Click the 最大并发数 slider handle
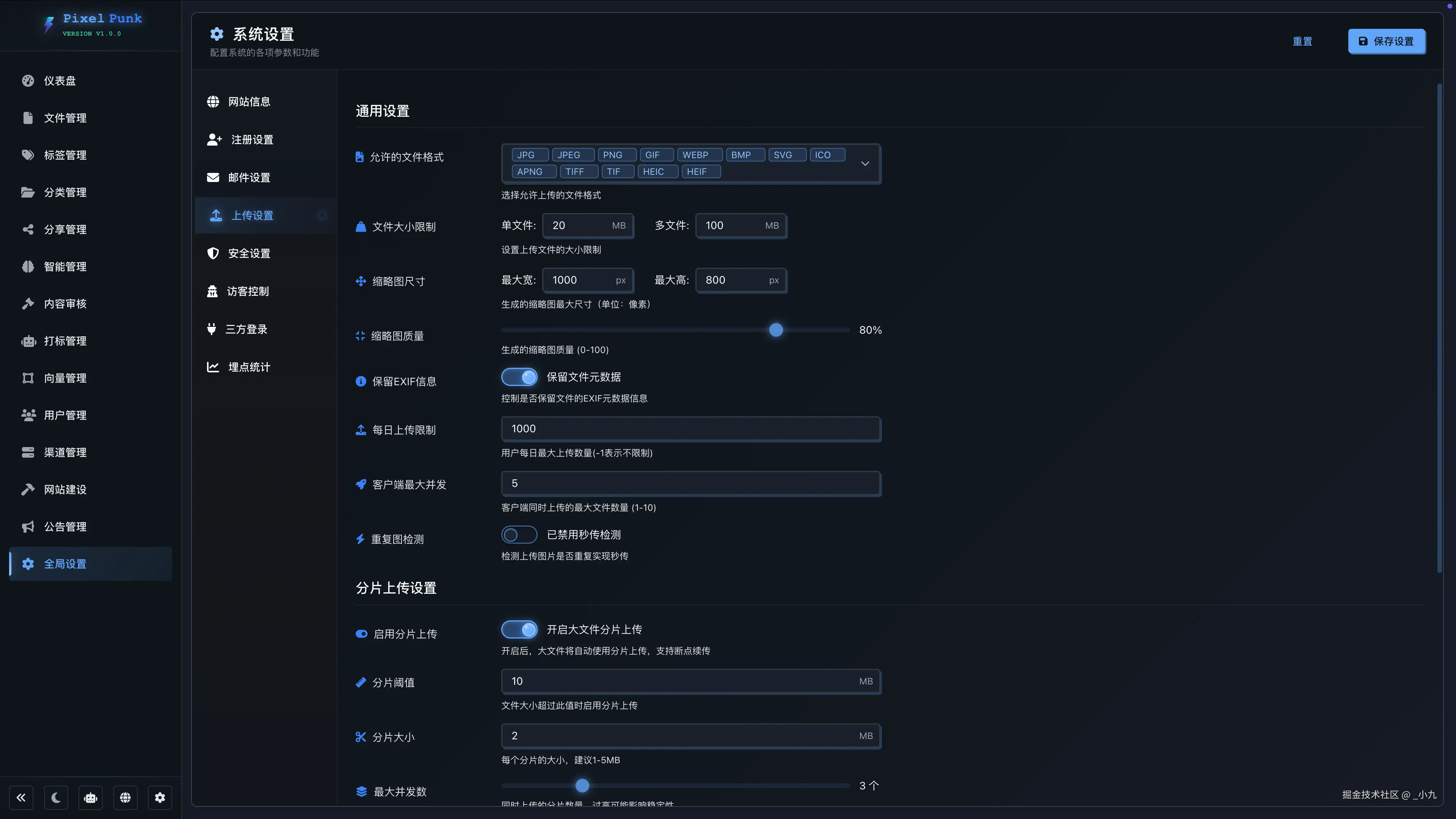 coord(582,786)
